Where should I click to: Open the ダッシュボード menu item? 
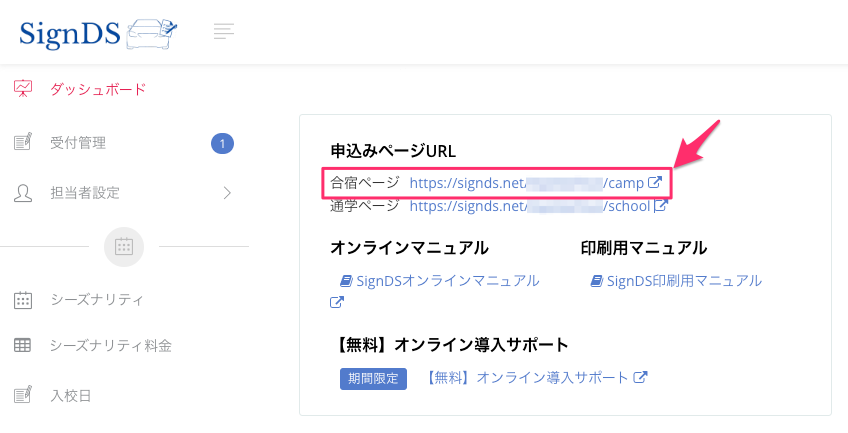[x=98, y=90]
